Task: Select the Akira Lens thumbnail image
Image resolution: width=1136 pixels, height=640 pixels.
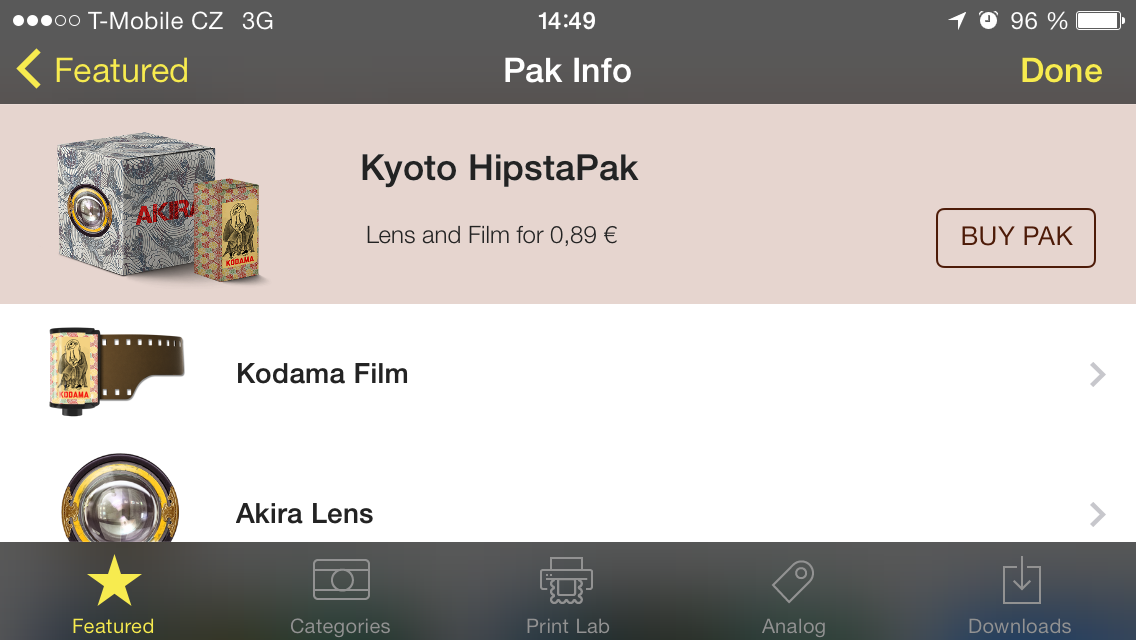Action: tap(119, 505)
